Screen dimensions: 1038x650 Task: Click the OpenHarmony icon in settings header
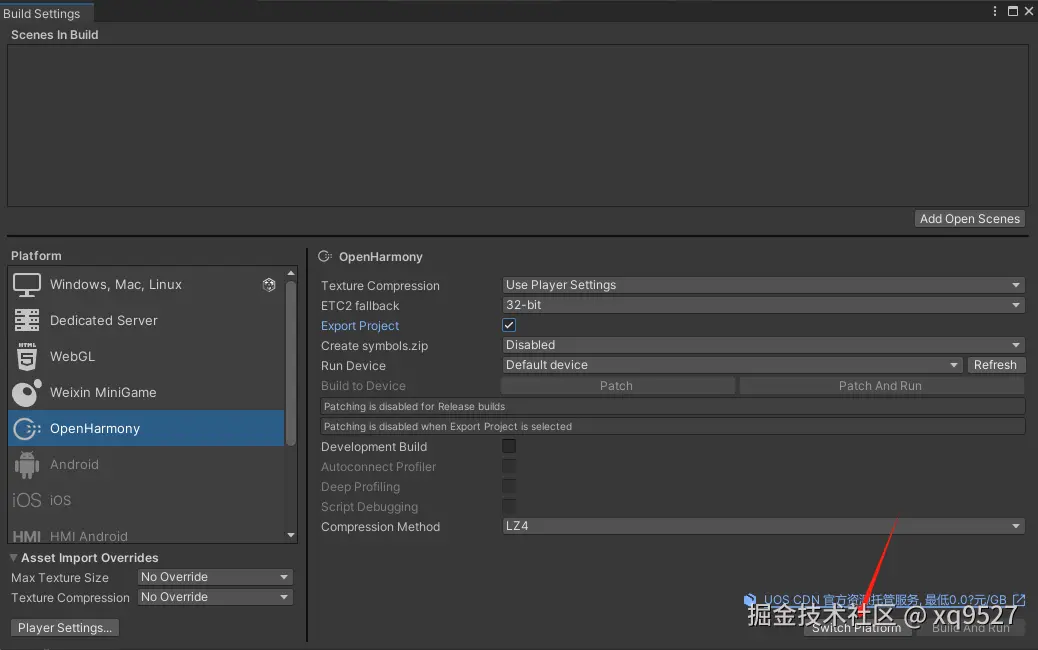pyautogui.click(x=325, y=256)
